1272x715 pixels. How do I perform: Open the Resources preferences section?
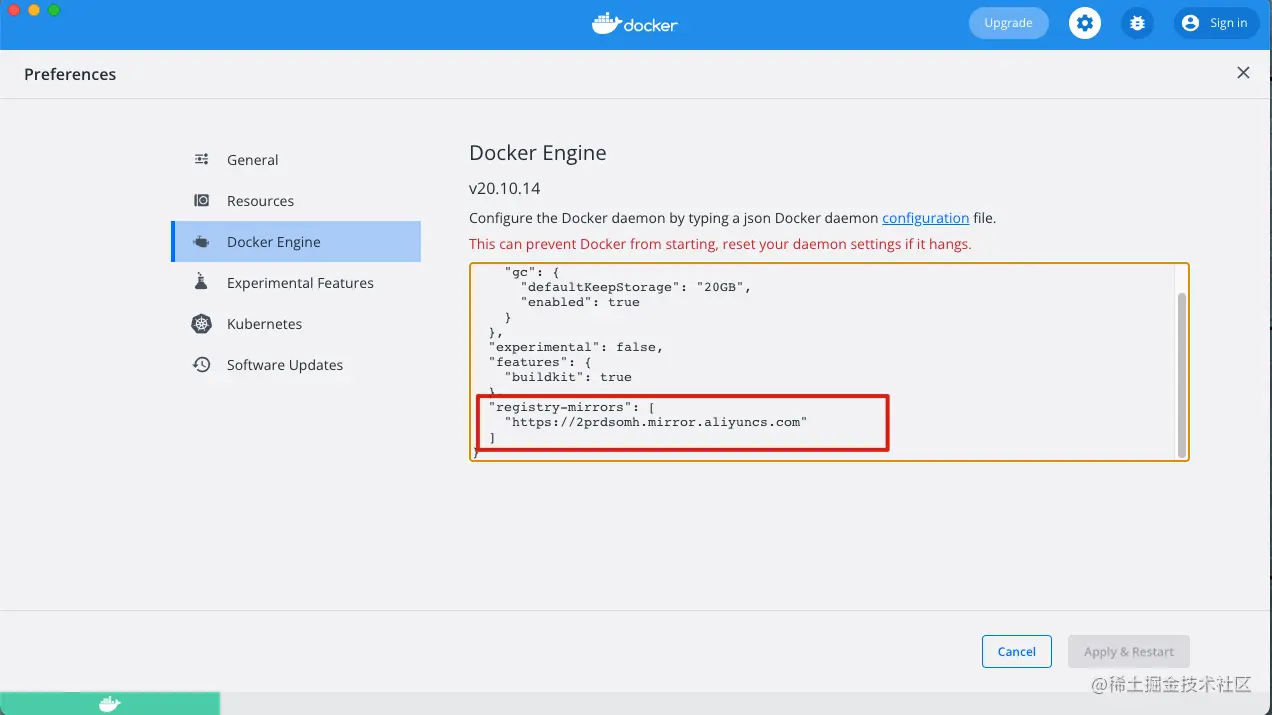point(296,201)
